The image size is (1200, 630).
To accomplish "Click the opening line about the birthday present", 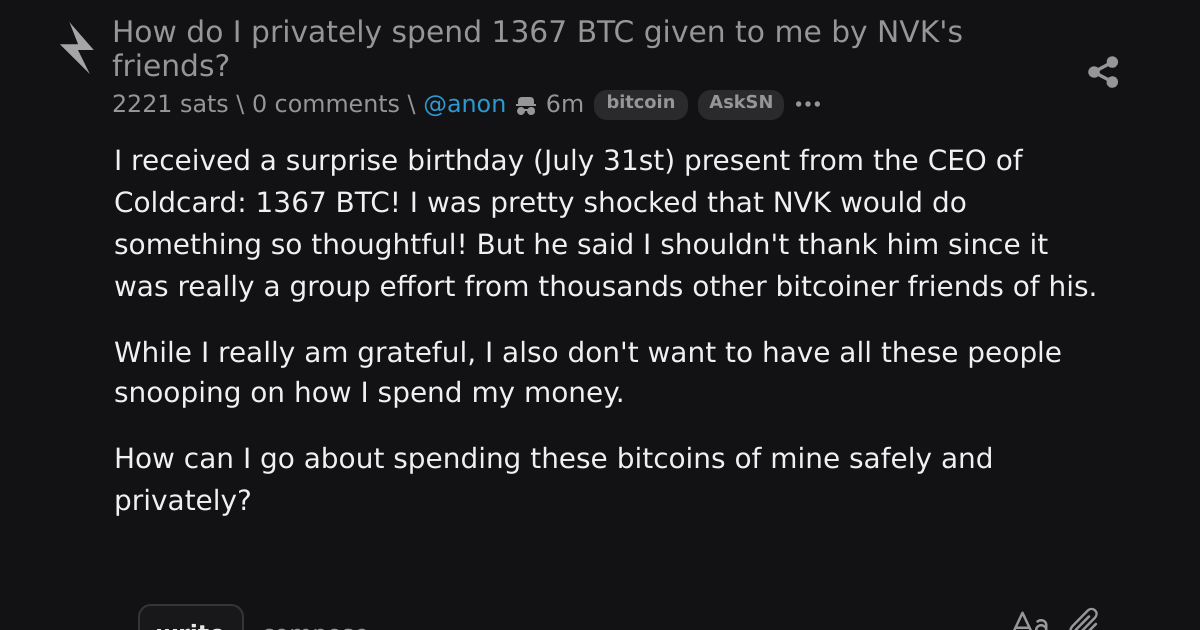I will (568, 160).
